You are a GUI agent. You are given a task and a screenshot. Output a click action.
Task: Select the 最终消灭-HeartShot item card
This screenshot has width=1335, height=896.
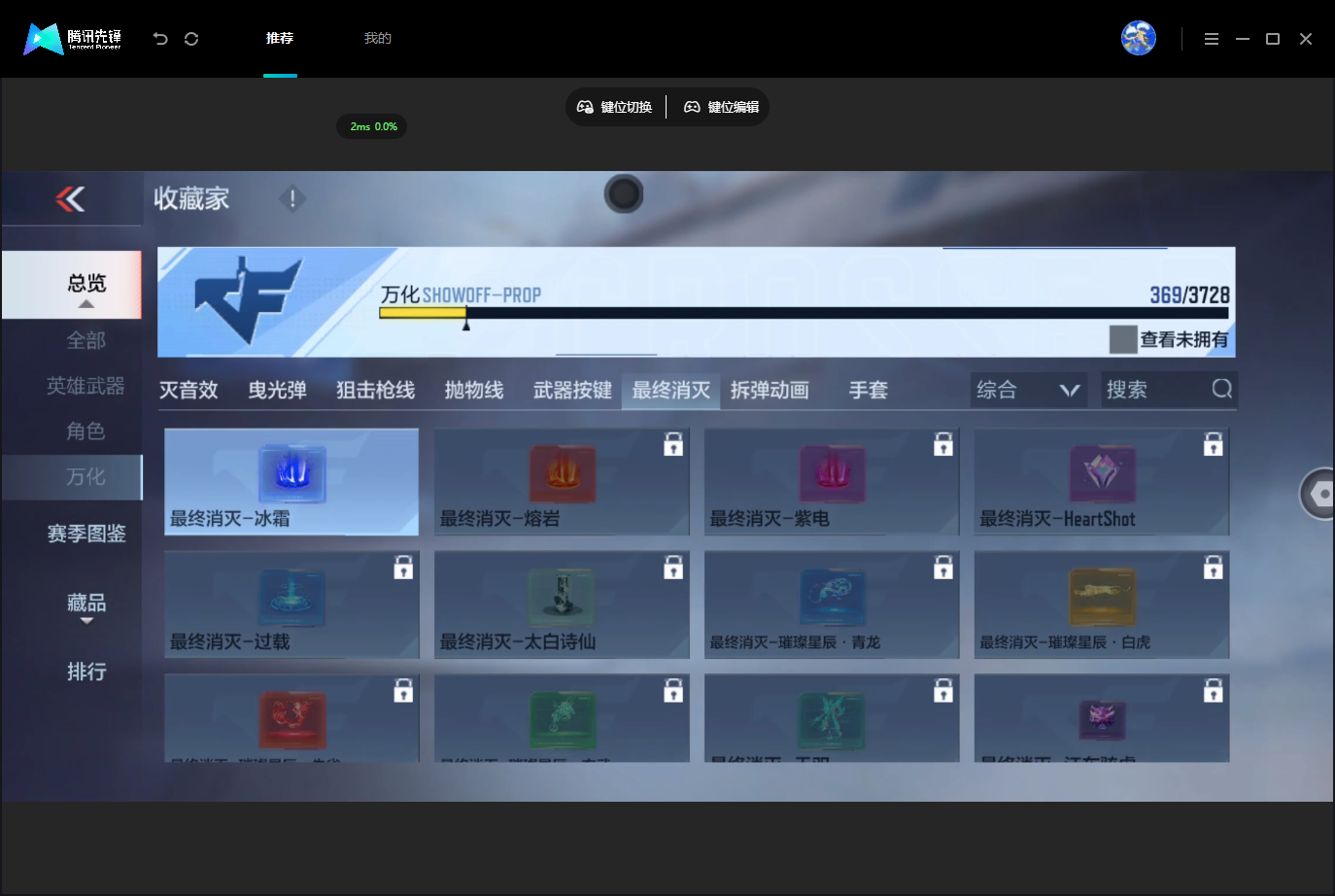[x=1102, y=482]
